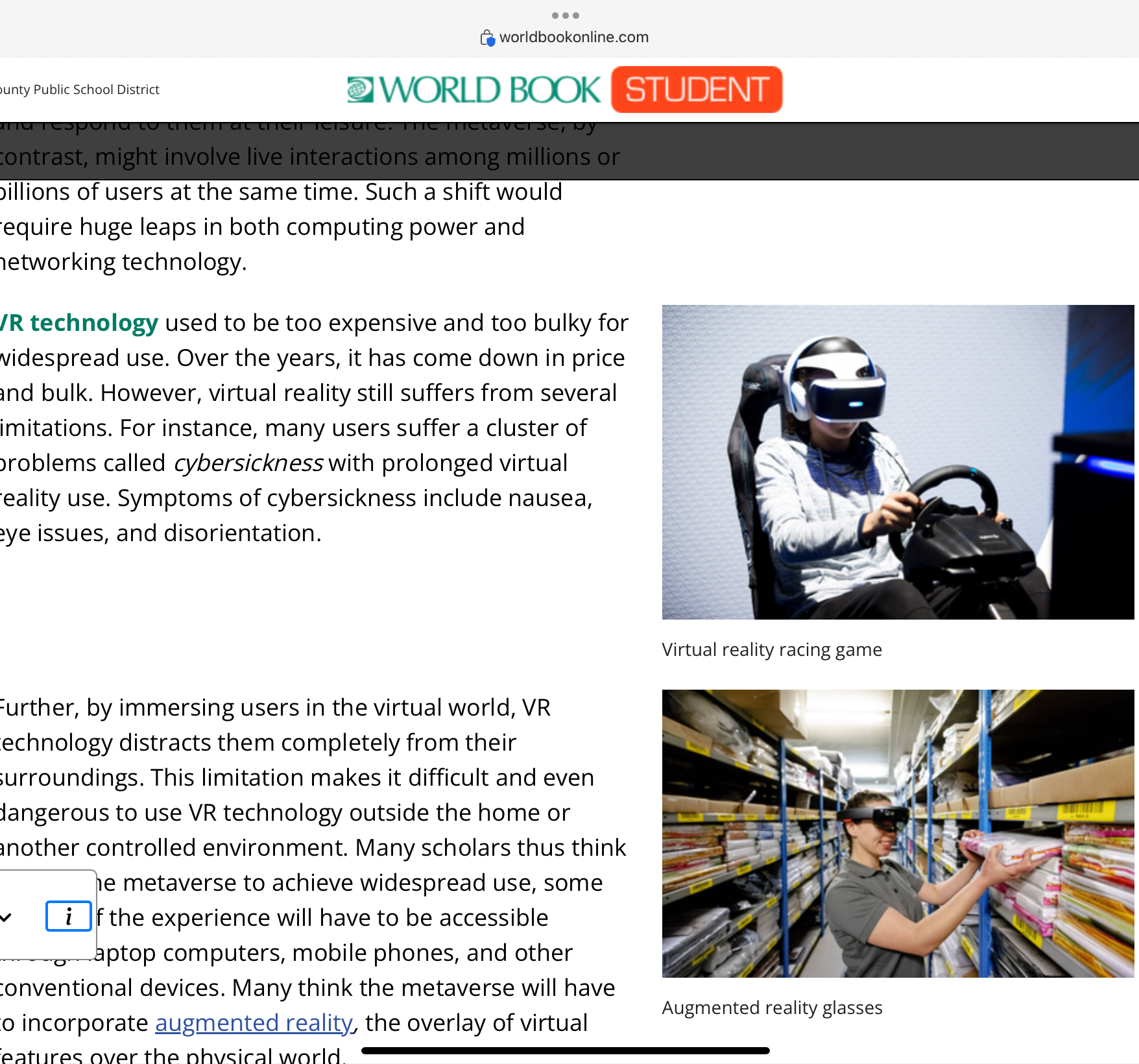
Task: Click the WORLD BOOK wordmark
Action: [490, 90]
